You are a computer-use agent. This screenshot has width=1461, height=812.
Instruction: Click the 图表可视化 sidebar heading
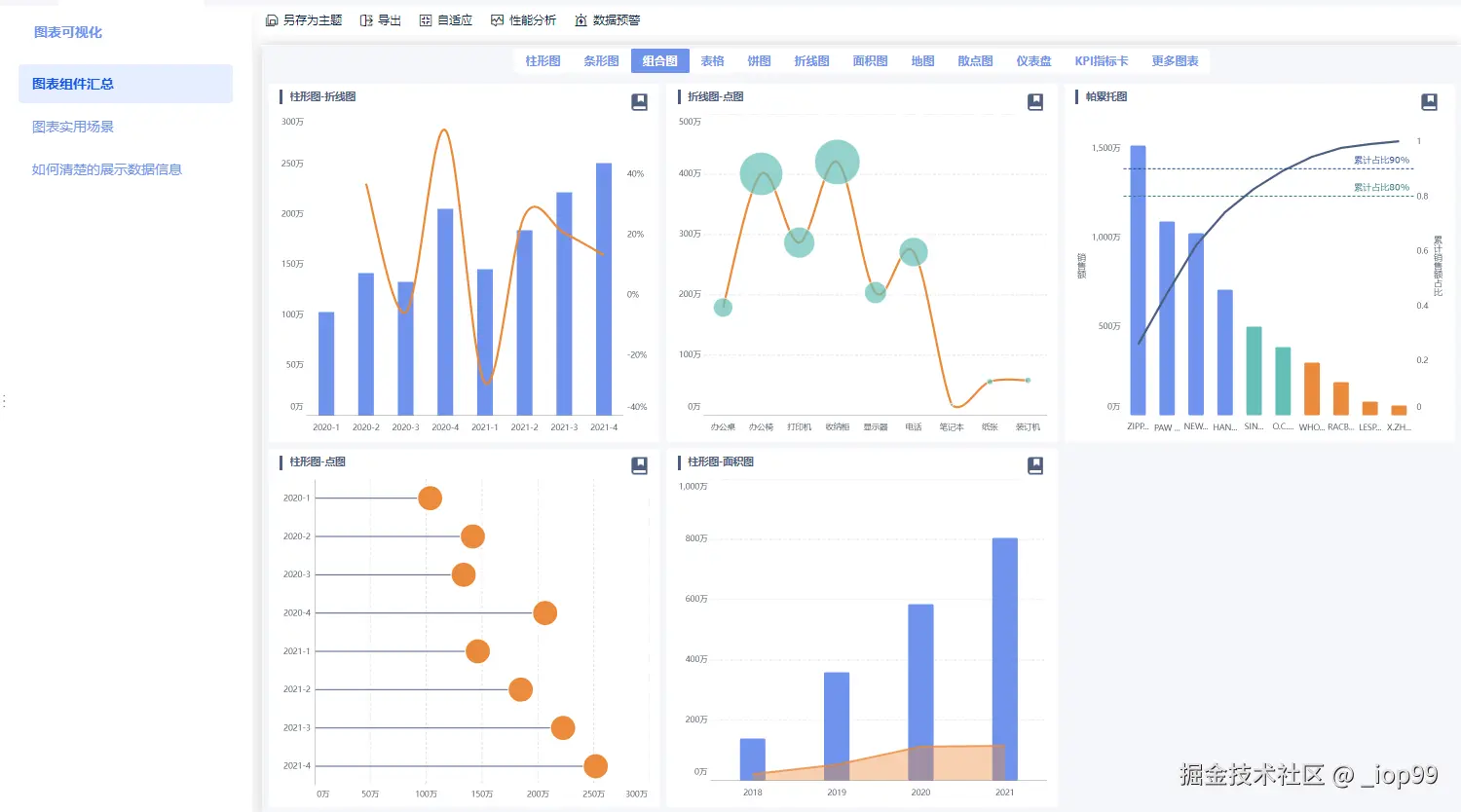tap(68, 32)
